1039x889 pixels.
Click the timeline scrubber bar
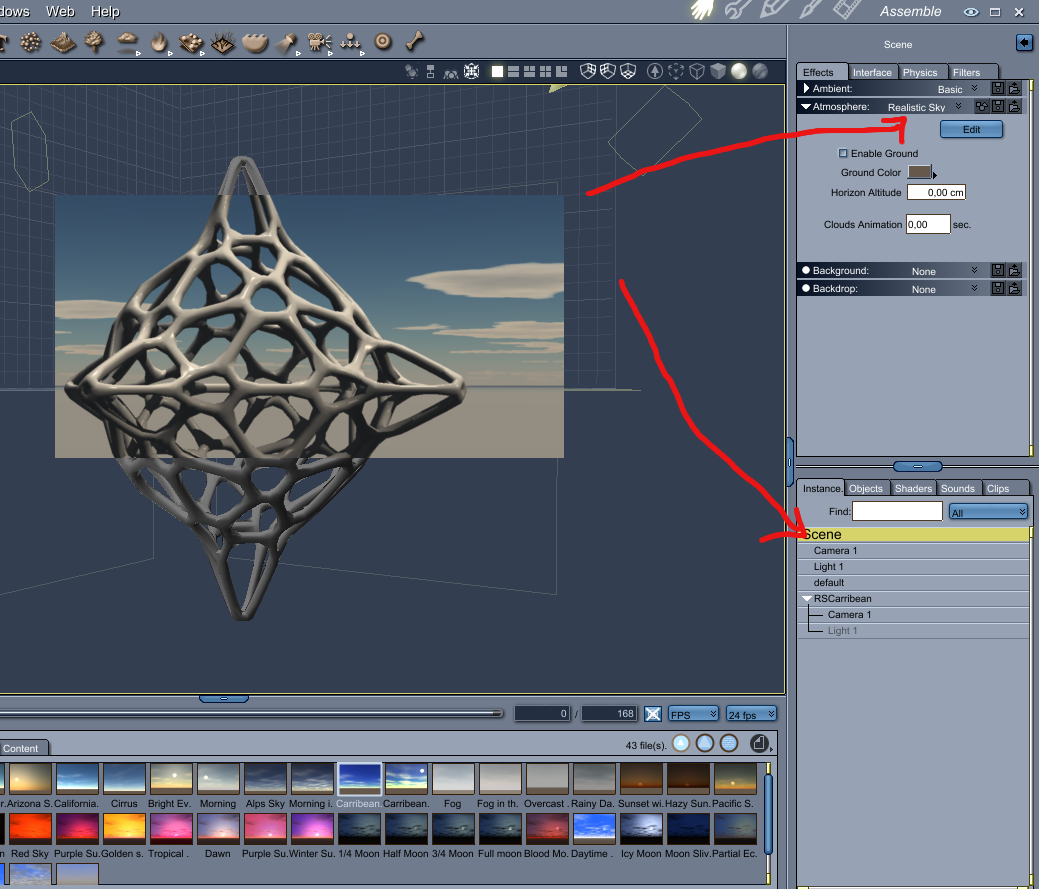point(250,713)
